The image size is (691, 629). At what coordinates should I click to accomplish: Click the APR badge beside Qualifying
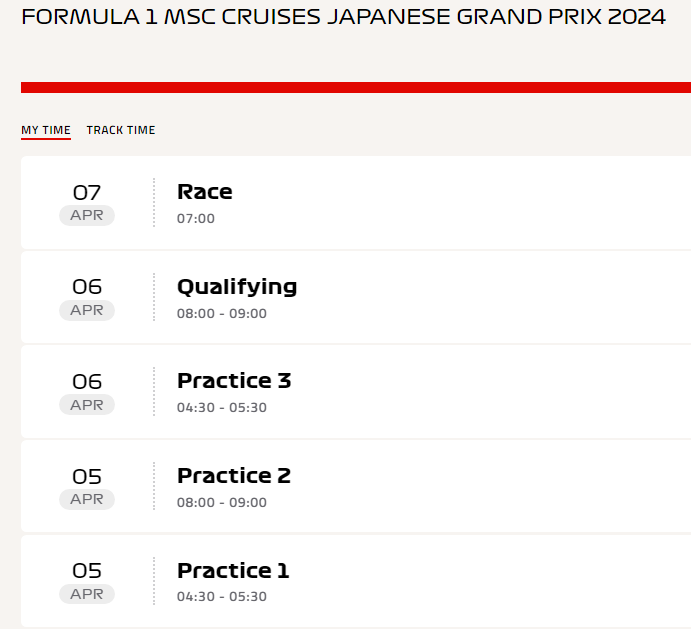(x=87, y=310)
